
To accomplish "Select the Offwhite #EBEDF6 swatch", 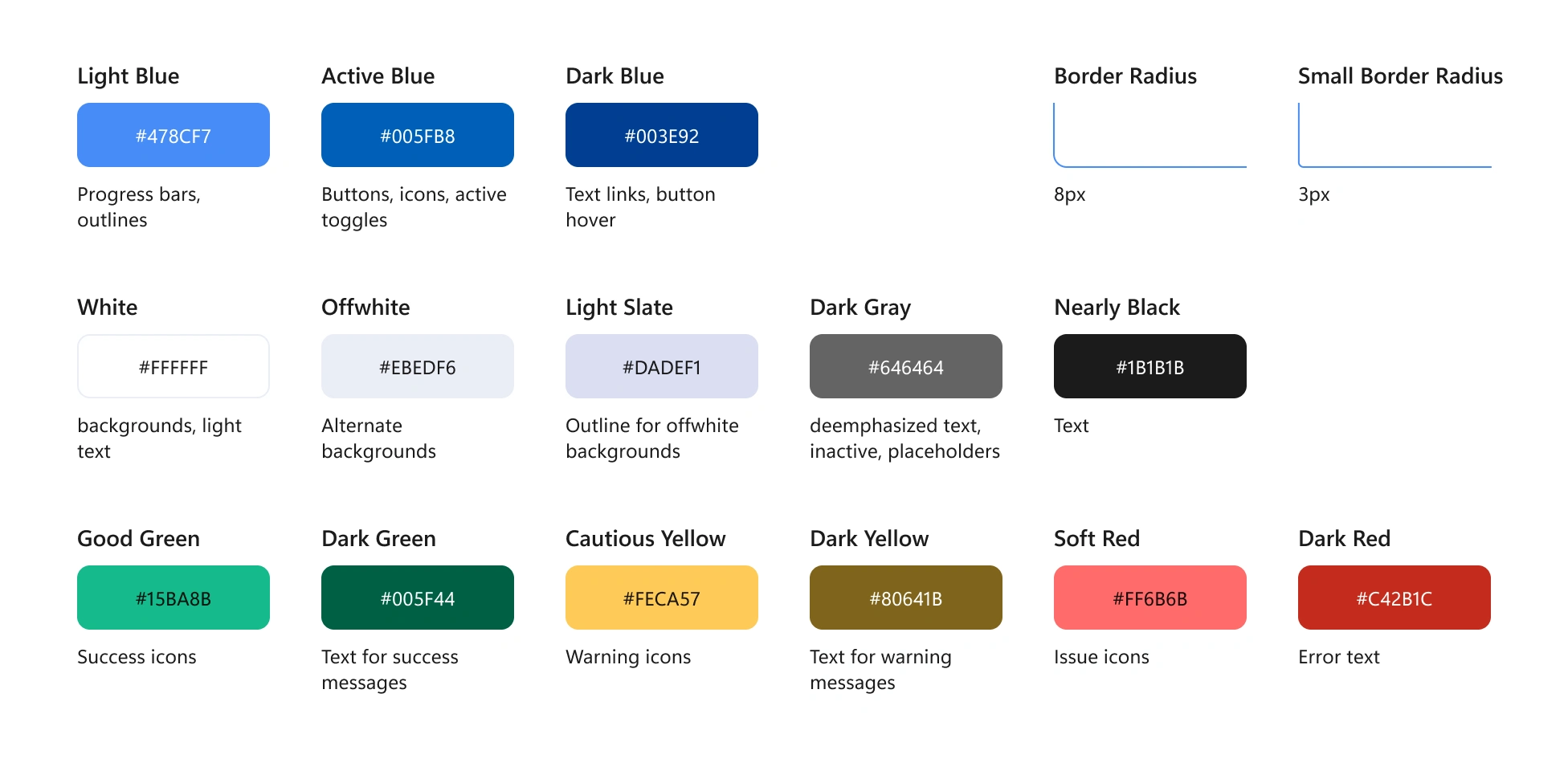I will [x=418, y=366].
